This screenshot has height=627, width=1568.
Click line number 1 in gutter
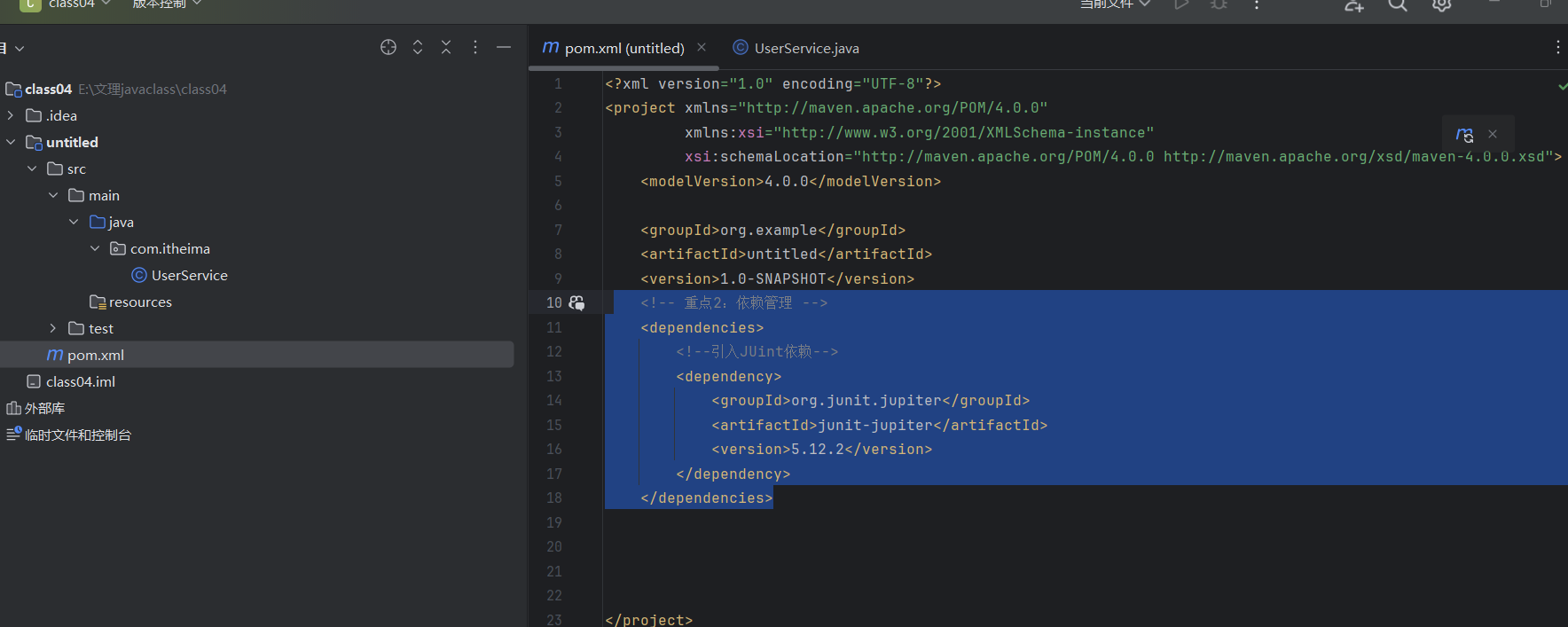[558, 83]
